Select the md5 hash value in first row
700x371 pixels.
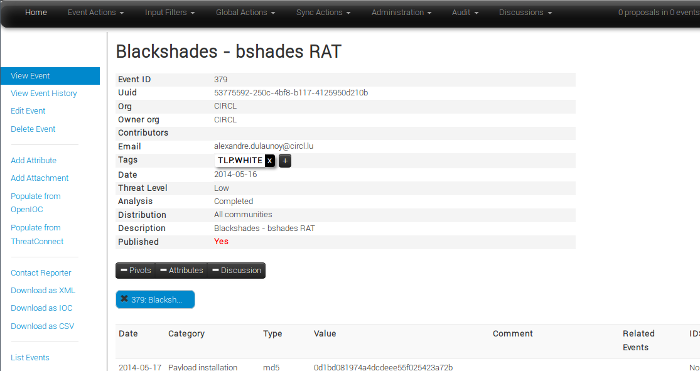pyautogui.click(x=383, y=367)
